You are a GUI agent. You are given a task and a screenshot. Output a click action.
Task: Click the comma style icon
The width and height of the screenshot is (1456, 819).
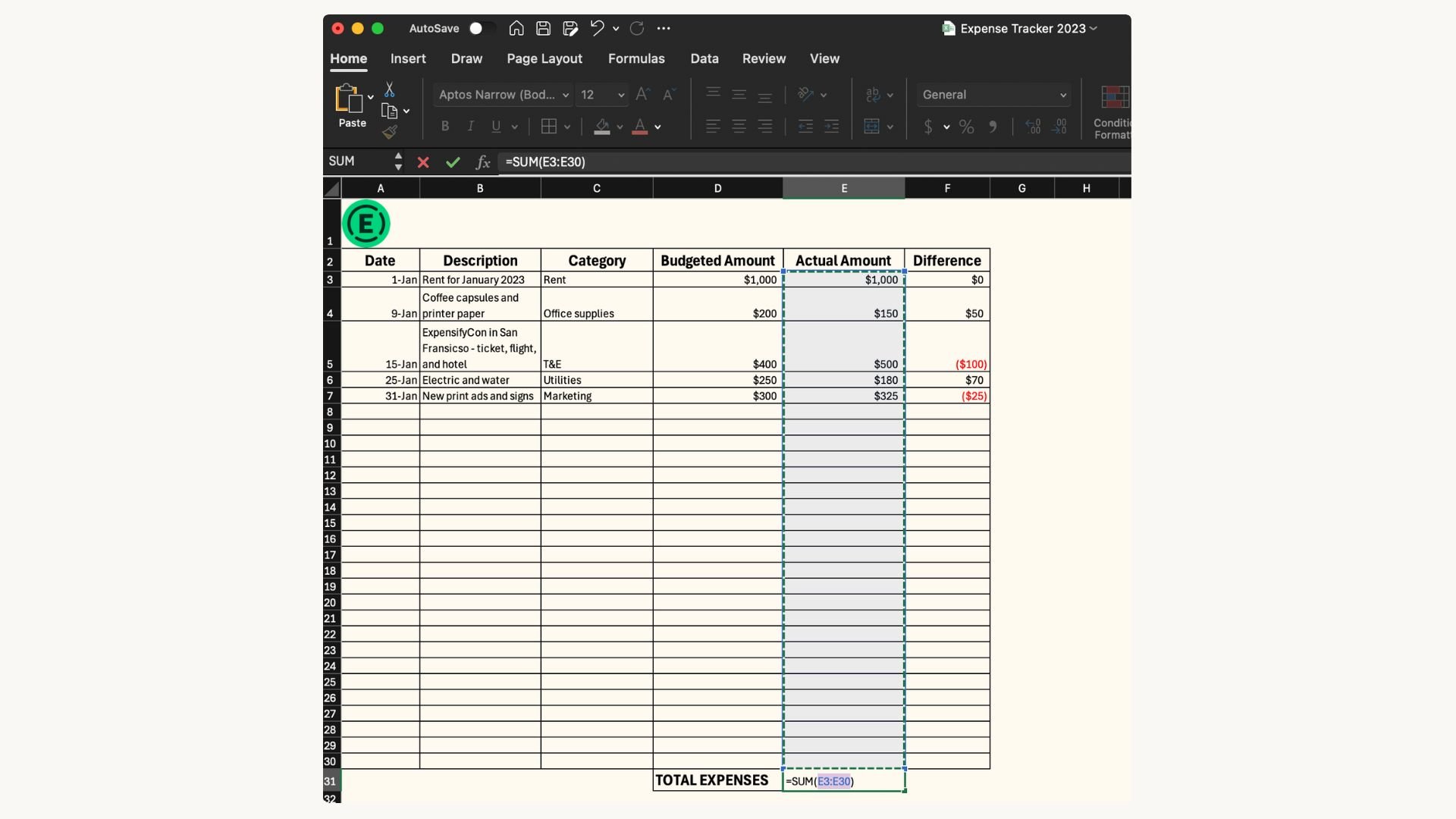pyautogui.click(x=994, y=127)
